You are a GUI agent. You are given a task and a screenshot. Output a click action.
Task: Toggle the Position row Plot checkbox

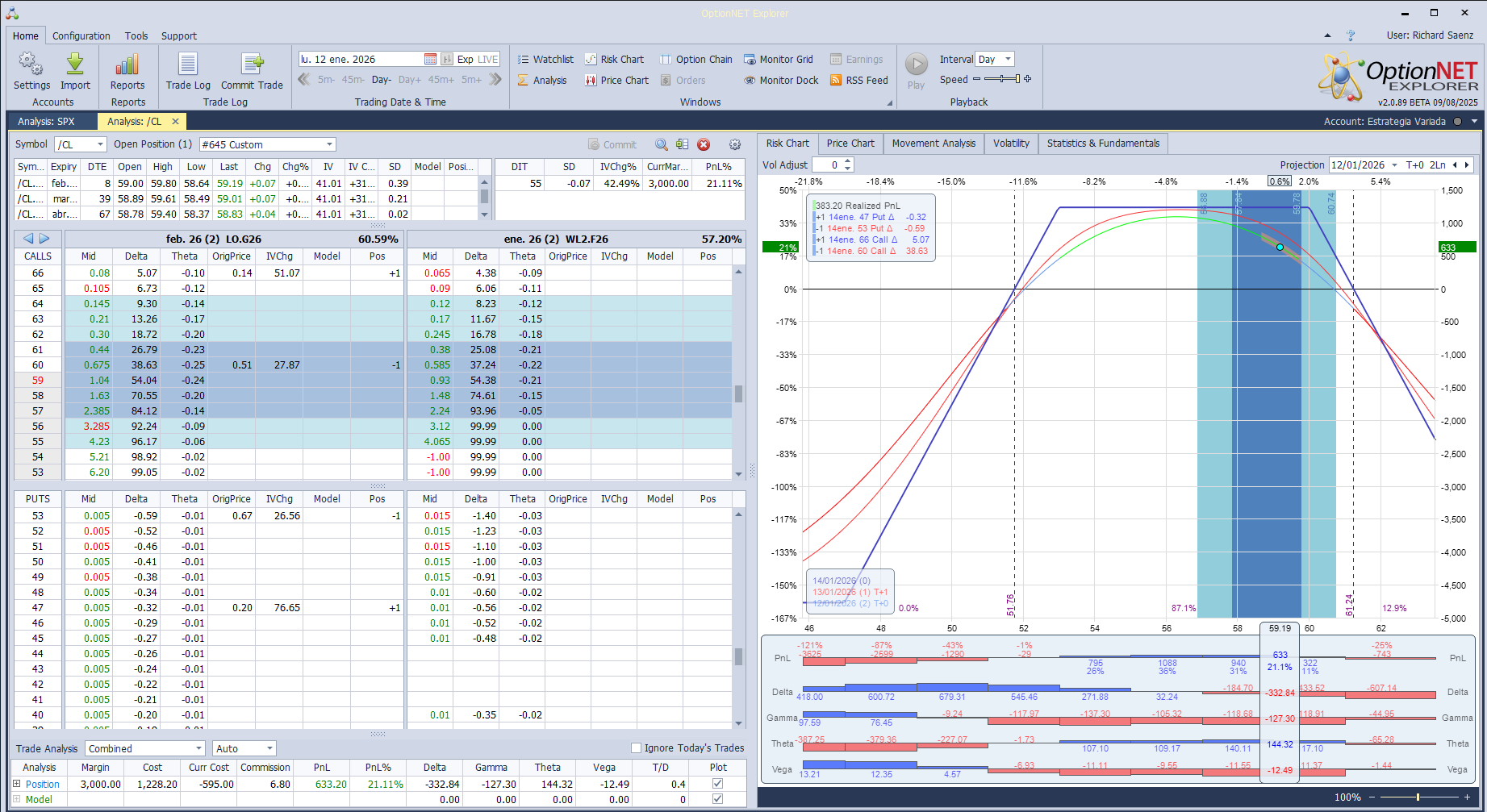click(717, 784)
